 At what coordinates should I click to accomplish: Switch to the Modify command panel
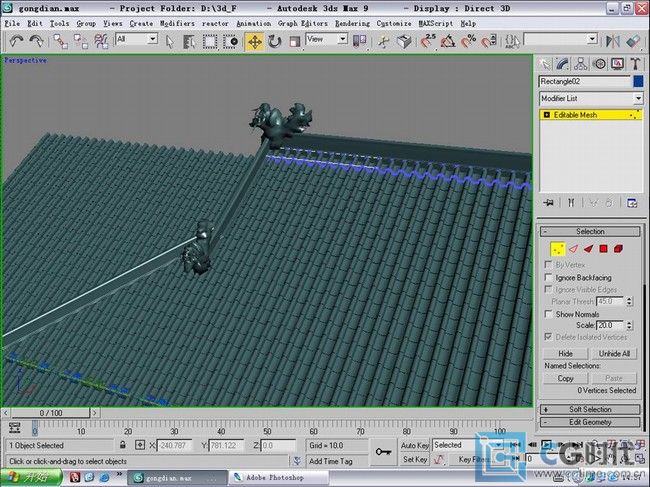point(562,64)
